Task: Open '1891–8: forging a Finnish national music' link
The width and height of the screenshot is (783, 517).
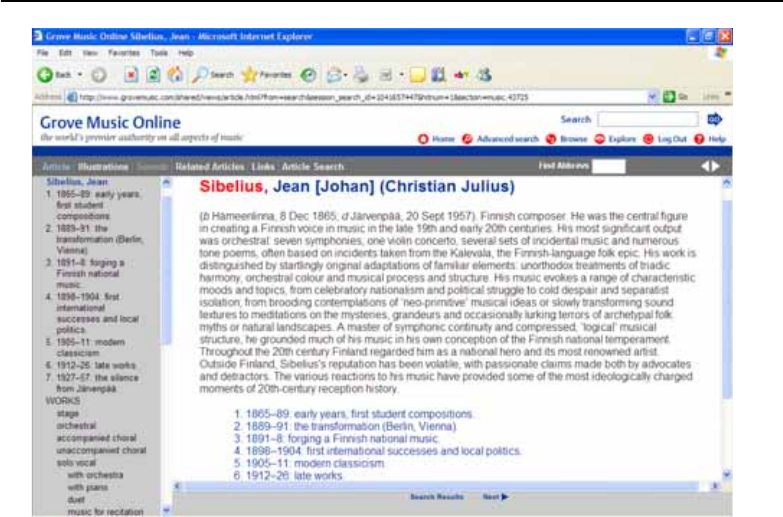Action: [x=342, y=439]
